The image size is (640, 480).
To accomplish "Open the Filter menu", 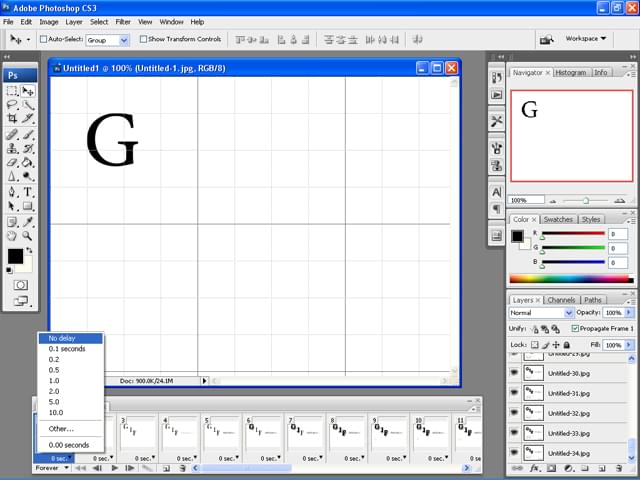I will click(x=123, y=22).
